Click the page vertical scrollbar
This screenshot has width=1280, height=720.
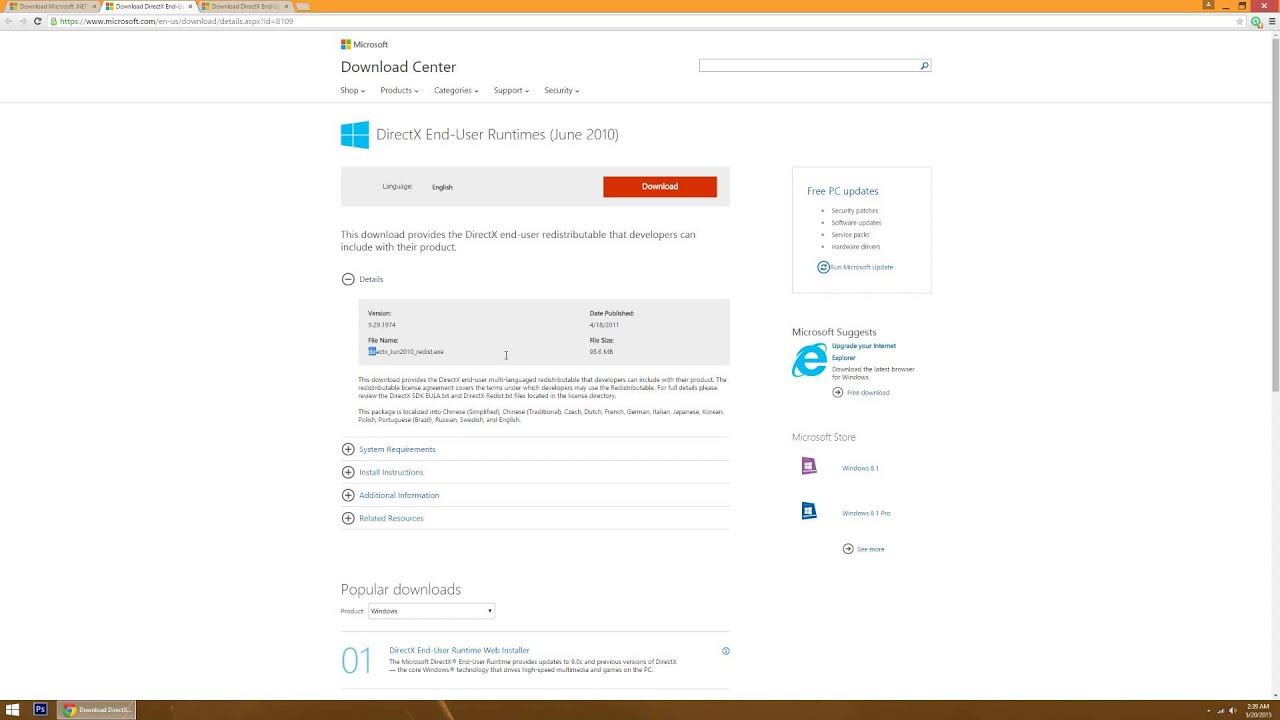[1275, 215]
